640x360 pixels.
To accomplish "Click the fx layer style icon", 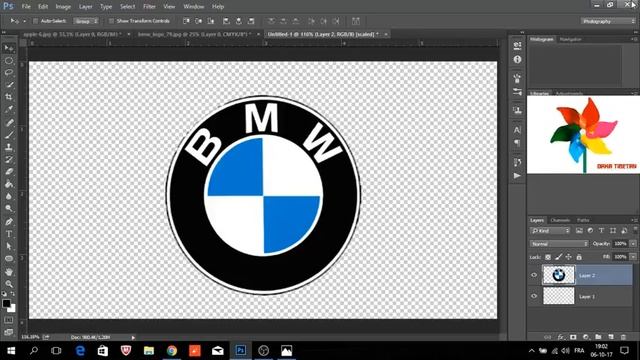I will pos(561,337).
